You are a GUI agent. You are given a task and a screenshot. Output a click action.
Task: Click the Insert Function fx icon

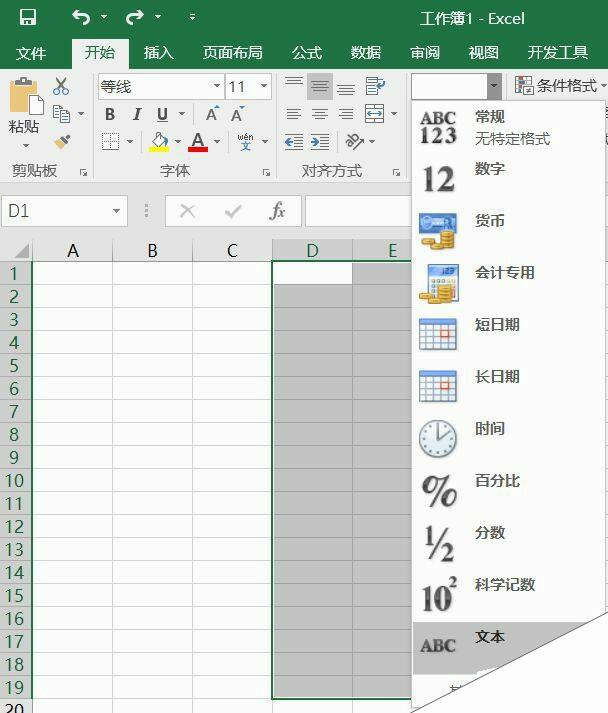[x=278, y=211]
